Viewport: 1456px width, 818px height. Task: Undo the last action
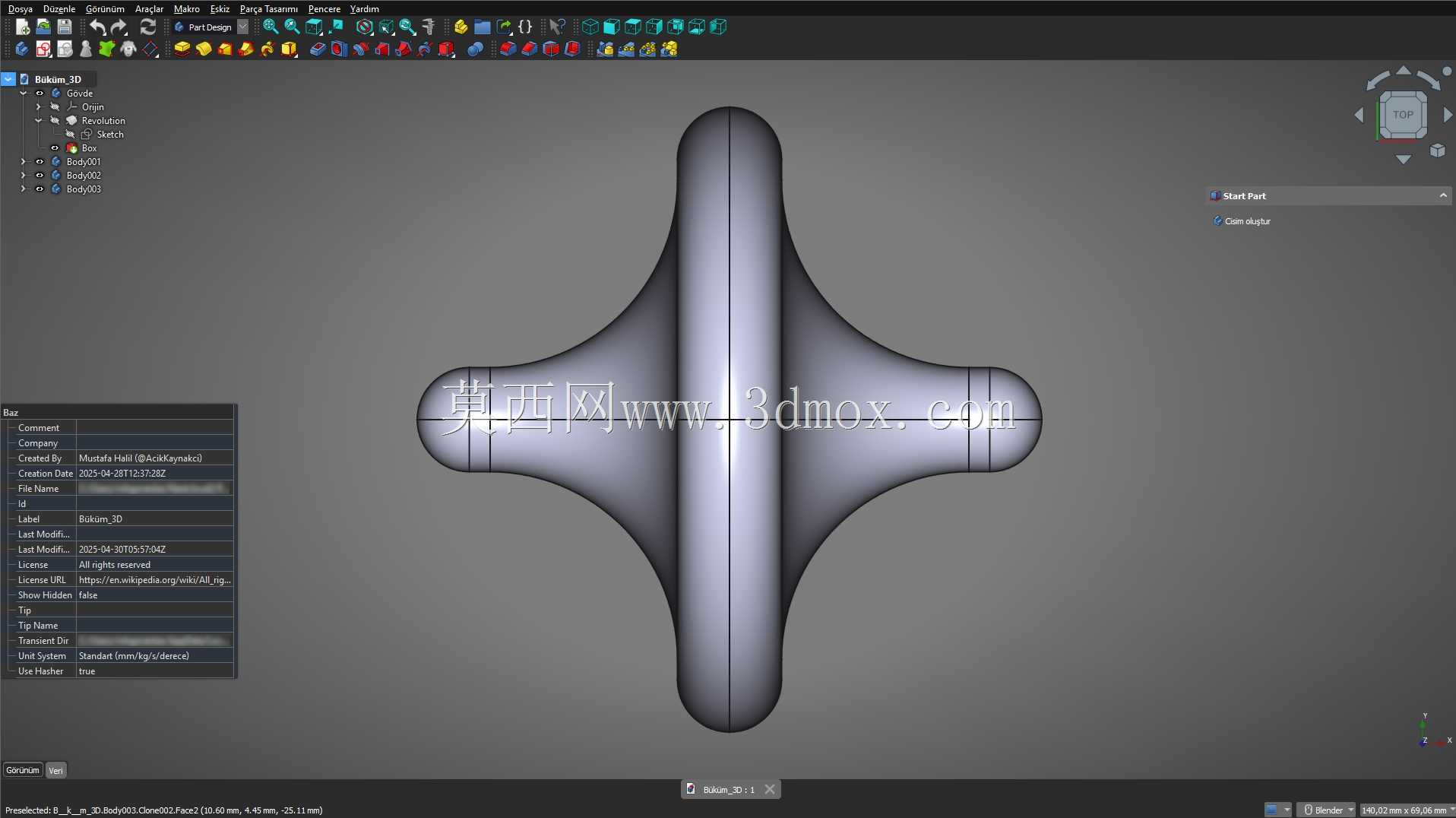point(97,27)
